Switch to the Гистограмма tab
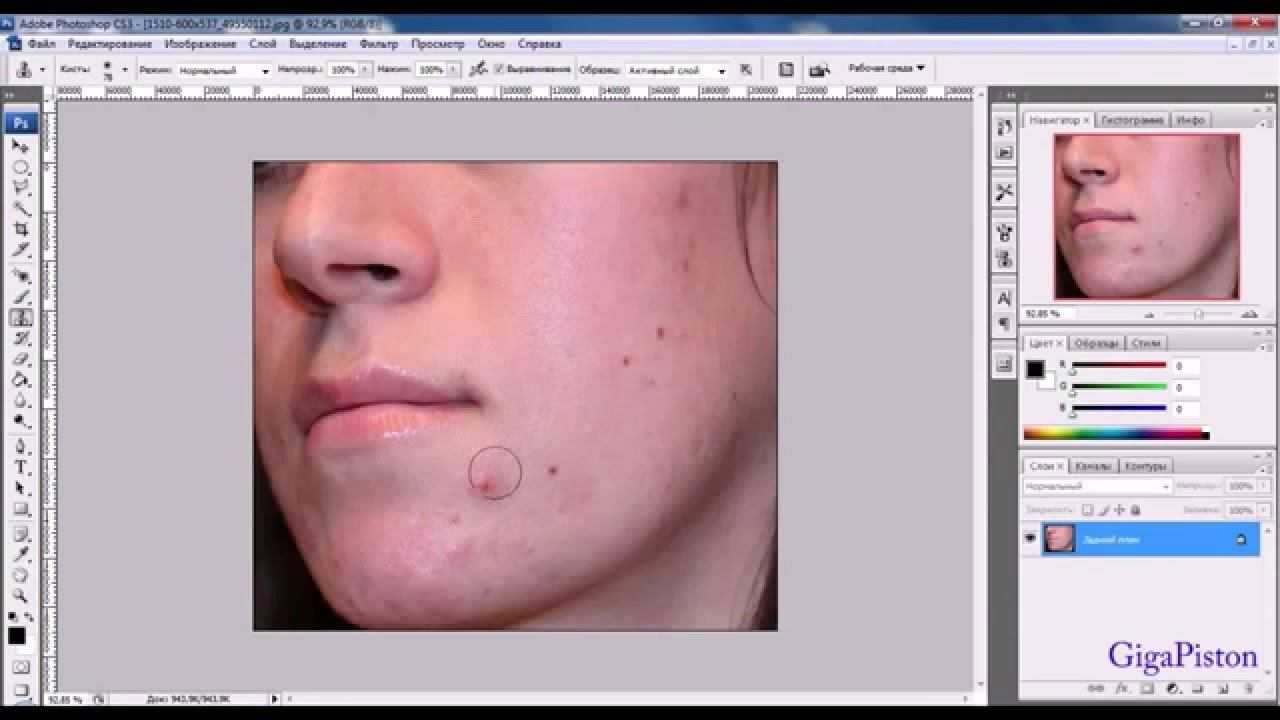 tap(1132, 120)
